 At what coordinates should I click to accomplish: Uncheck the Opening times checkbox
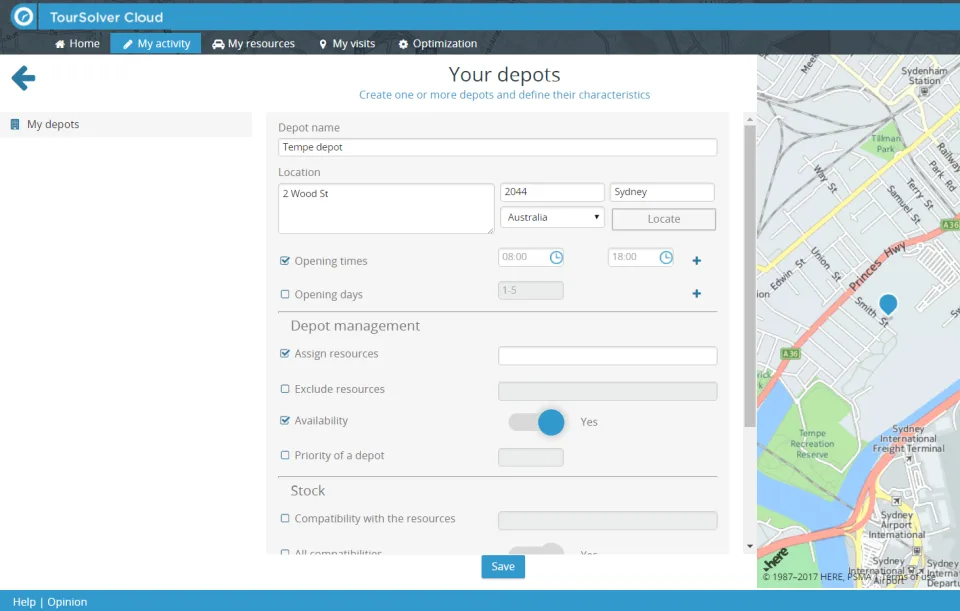pyautogui.click(x=285, y=261)
